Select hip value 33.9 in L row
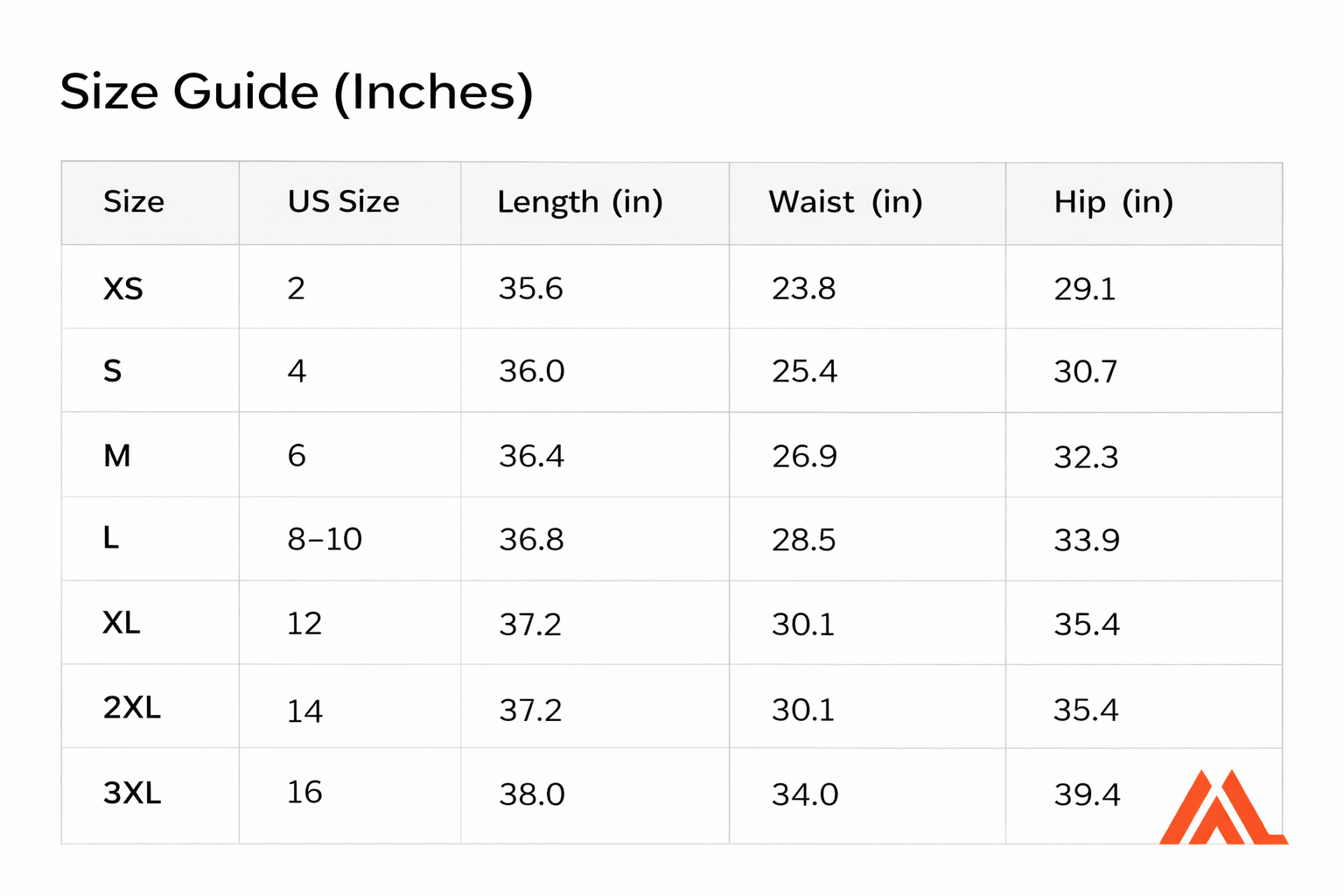Viewport: 1344px width, 896px height. pyautogui.click(x=1087, y=540)
